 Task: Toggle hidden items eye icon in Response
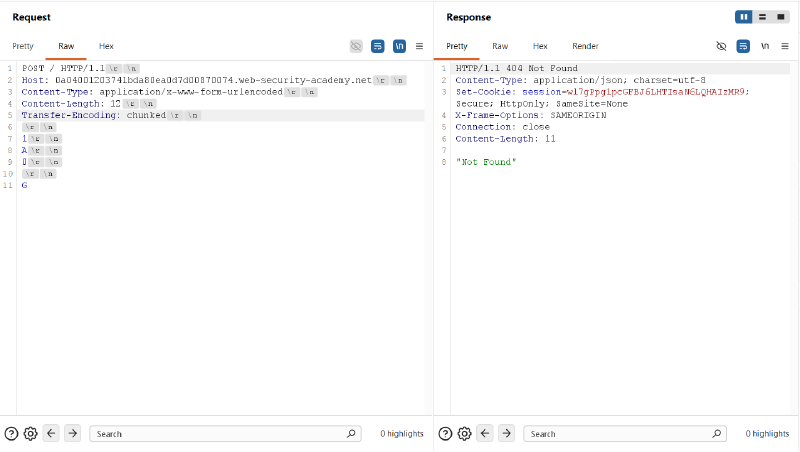[x=721, y=46]
